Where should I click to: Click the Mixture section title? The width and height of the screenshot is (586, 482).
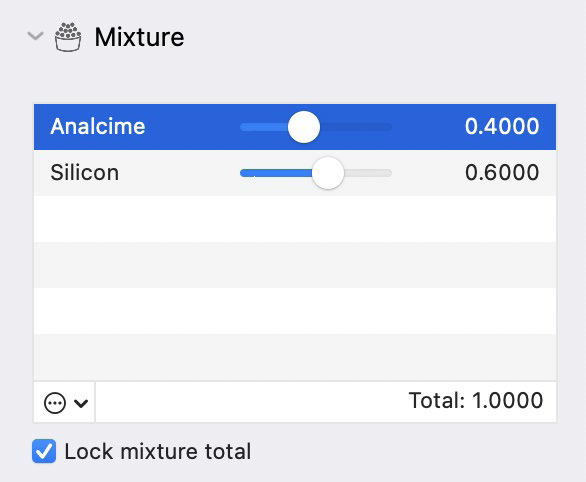click(139, 37)
